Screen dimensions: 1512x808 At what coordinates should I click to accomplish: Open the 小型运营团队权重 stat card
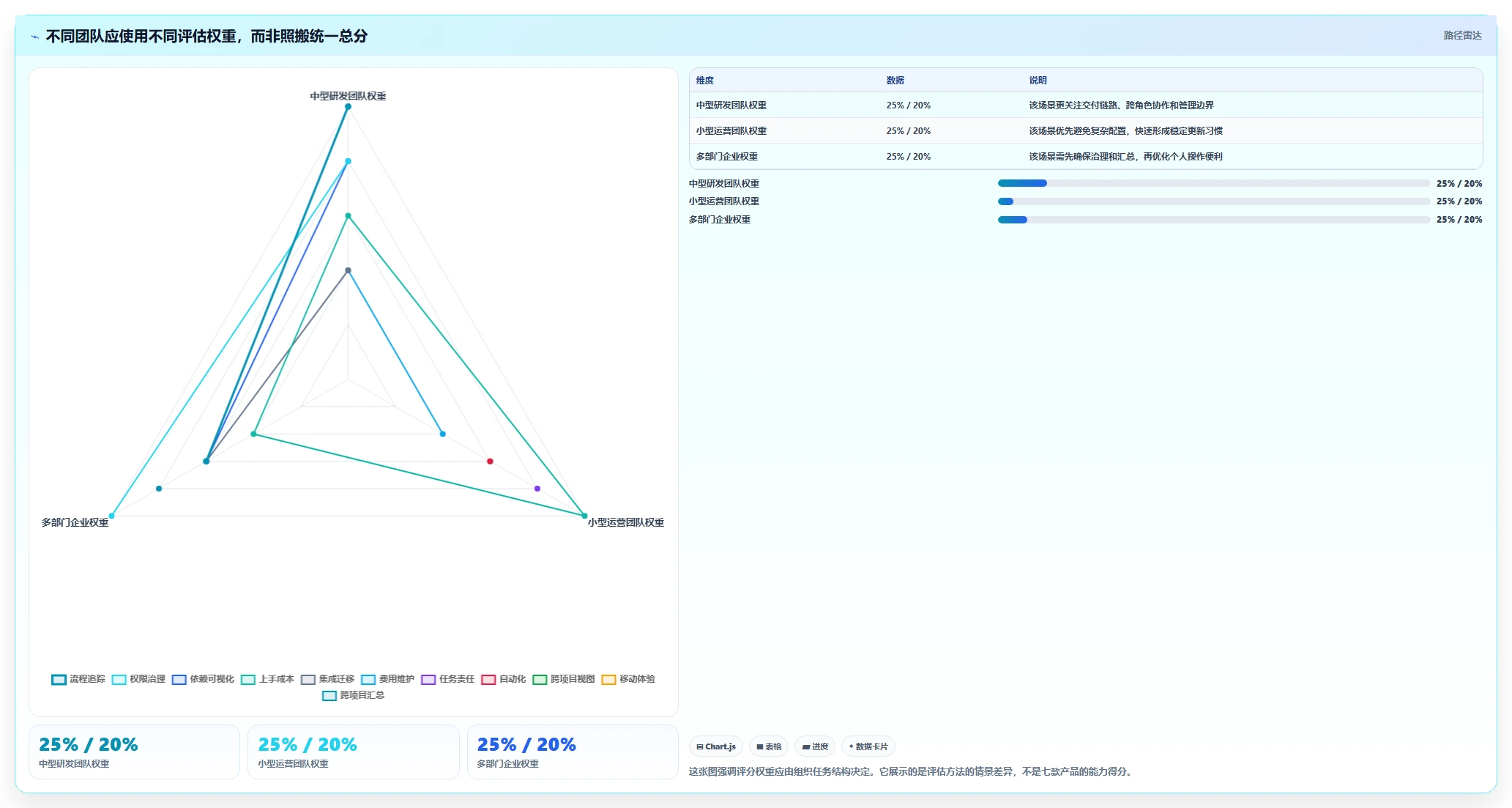(x=354, y=752)
